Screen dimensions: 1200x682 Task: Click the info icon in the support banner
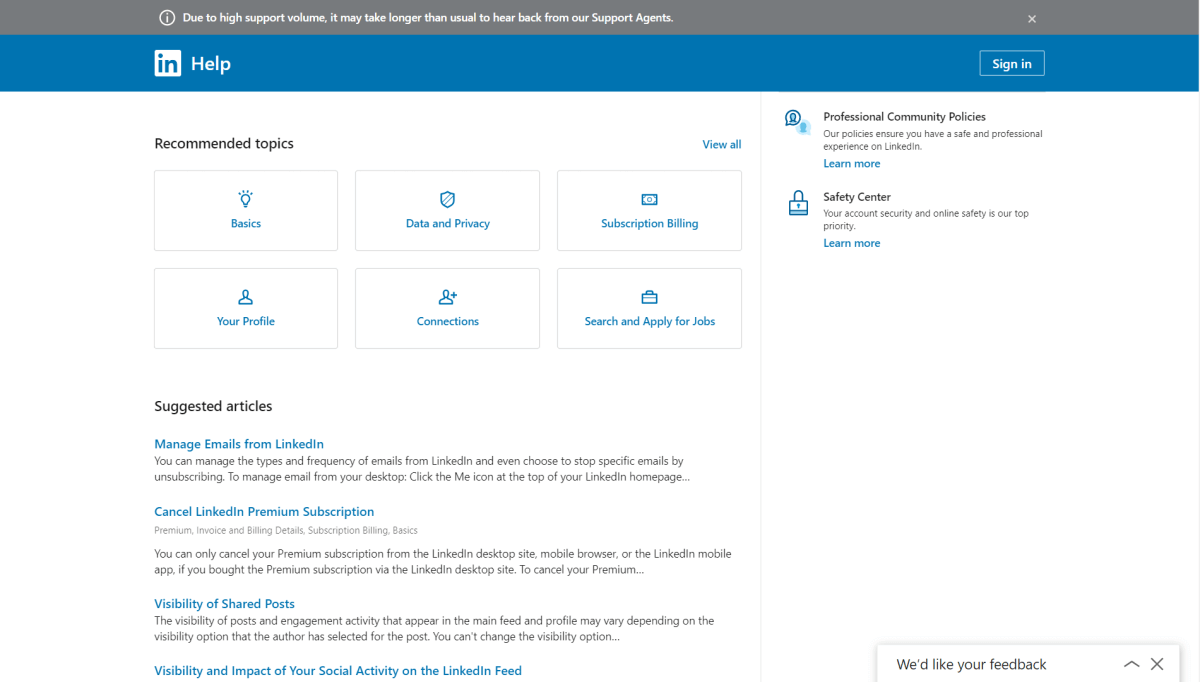pos(167,18)
